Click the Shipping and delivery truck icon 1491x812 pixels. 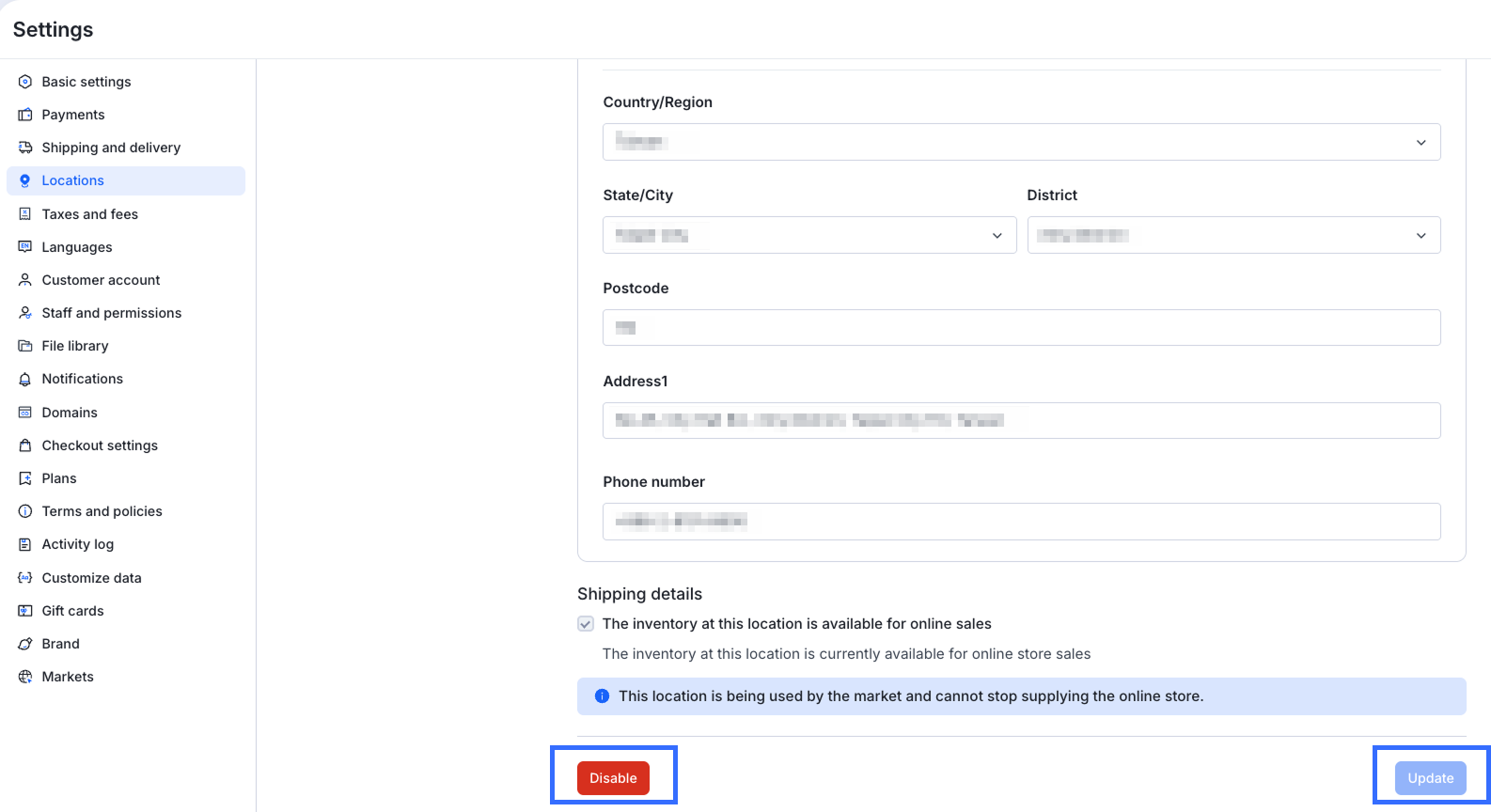(25, 148)
